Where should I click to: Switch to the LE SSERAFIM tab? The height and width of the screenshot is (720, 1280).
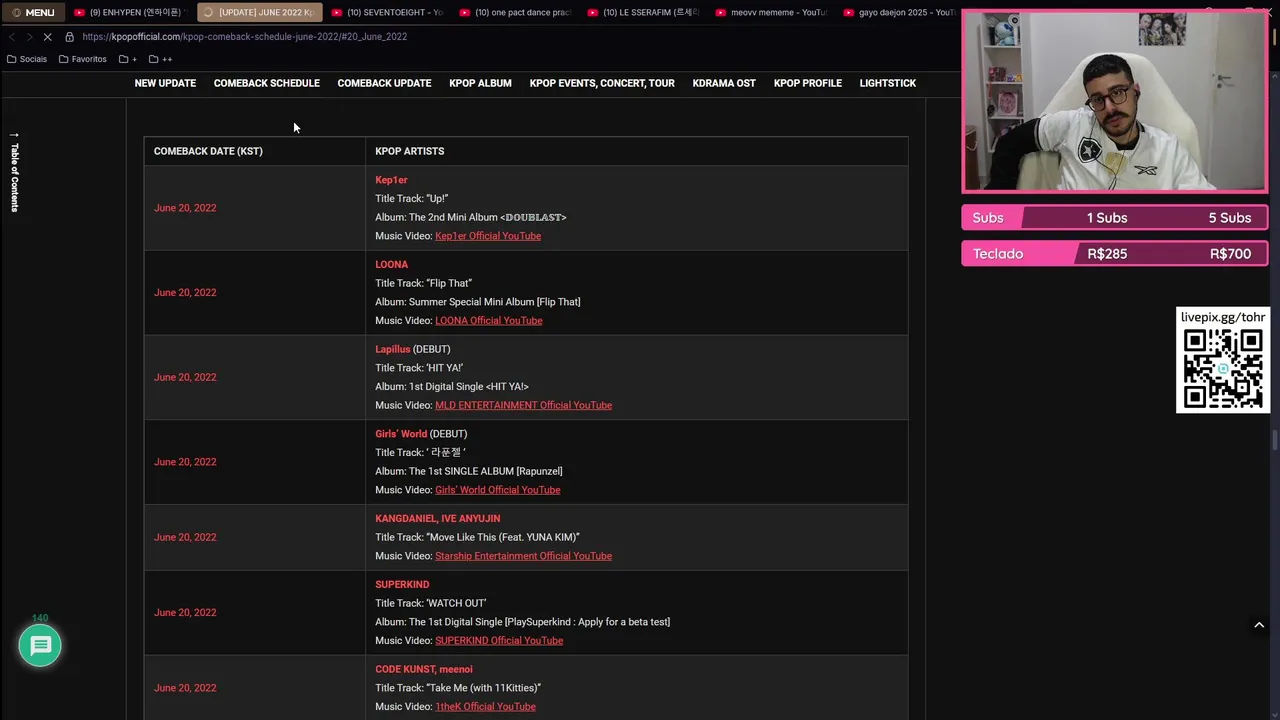644,13
